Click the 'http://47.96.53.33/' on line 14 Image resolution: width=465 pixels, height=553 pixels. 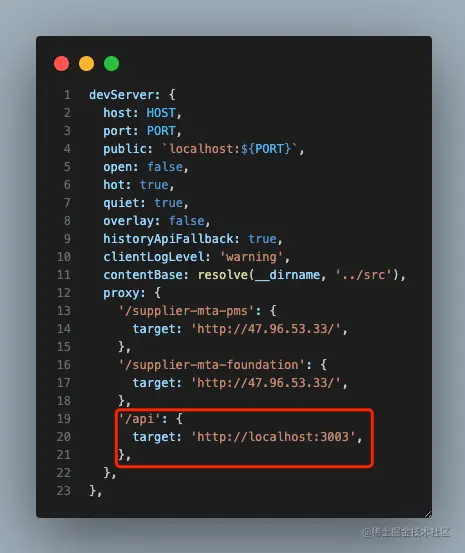266,329
